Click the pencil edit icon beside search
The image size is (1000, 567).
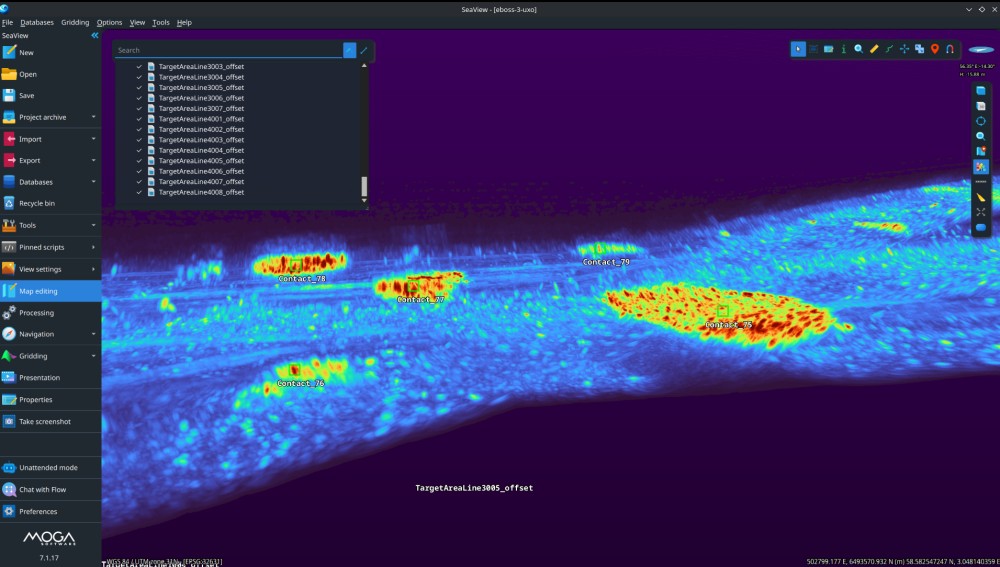tap(364, 50)
